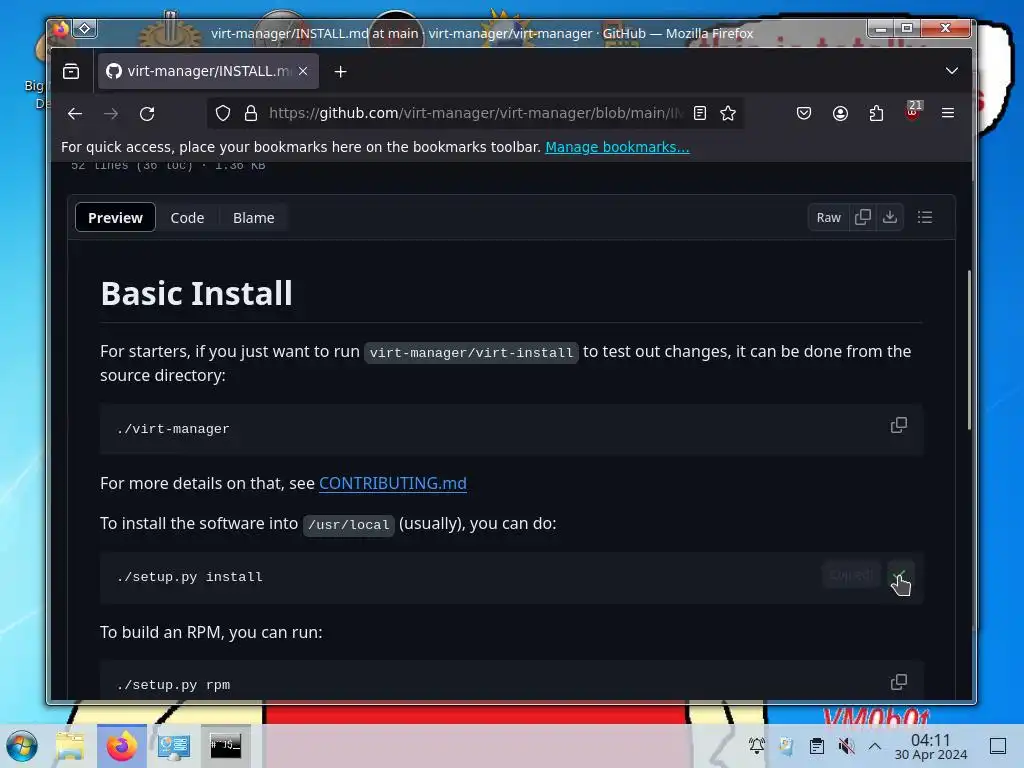Viewport: 1024px width, 768px height.
Task: Click the site security padlock icon
Action: [251, 114]
